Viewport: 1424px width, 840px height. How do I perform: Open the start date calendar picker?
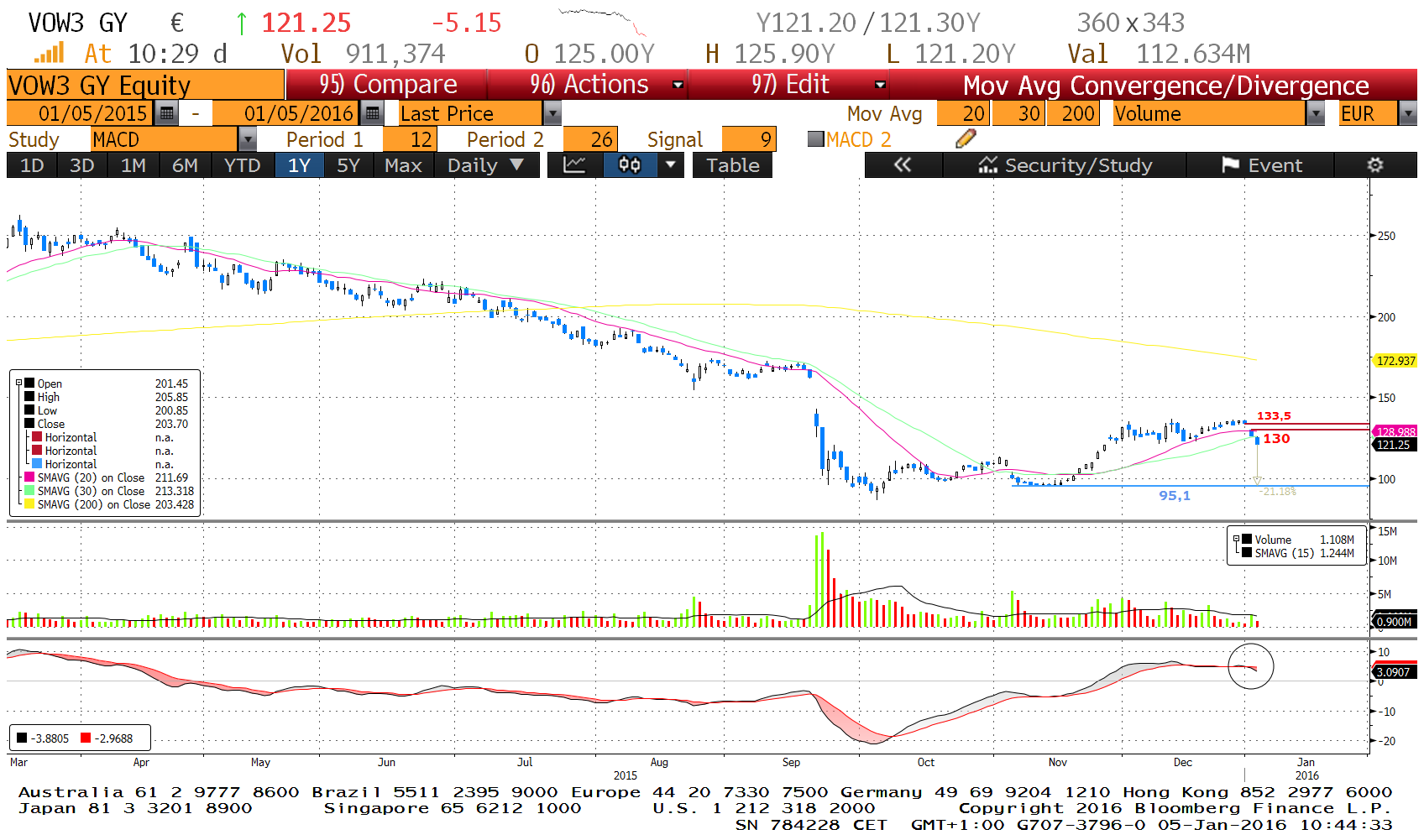pos(167,113)
